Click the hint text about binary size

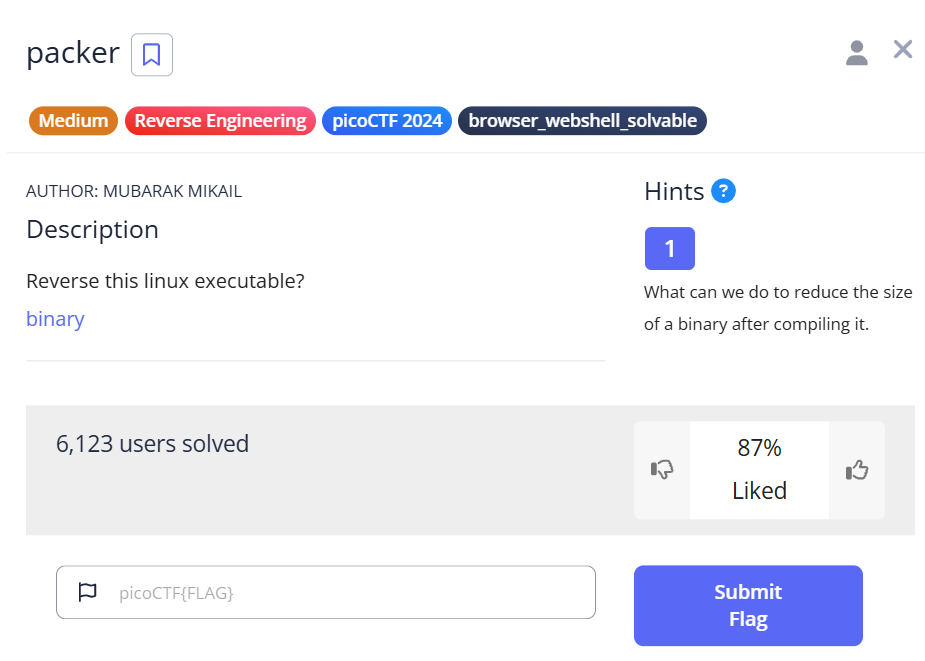click(x=778, y=308)
